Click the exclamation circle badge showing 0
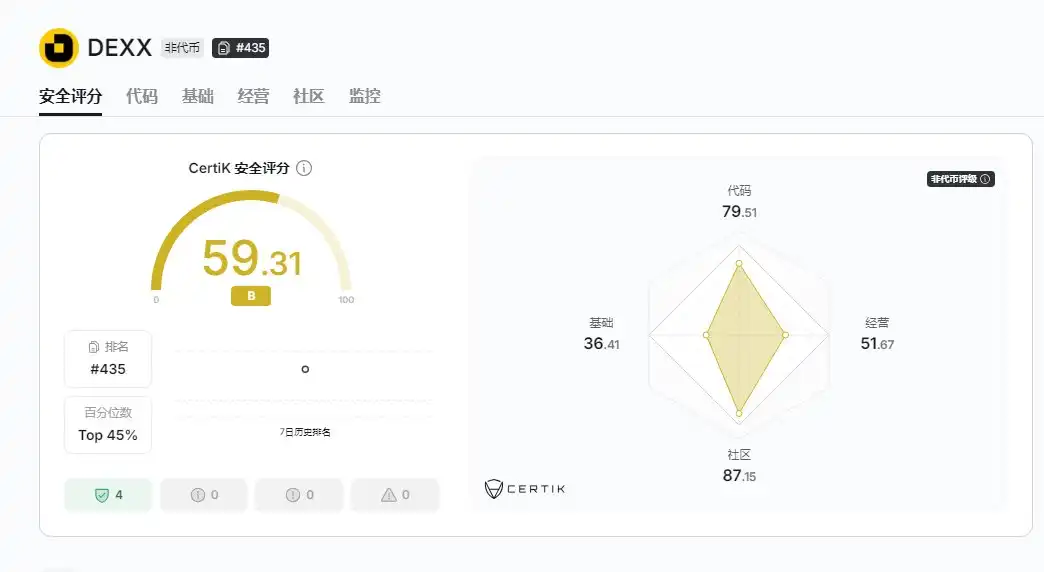Image resolution: width=1044 pixels, height=572 pixels. pyautogui.click(x=299, y=495)
